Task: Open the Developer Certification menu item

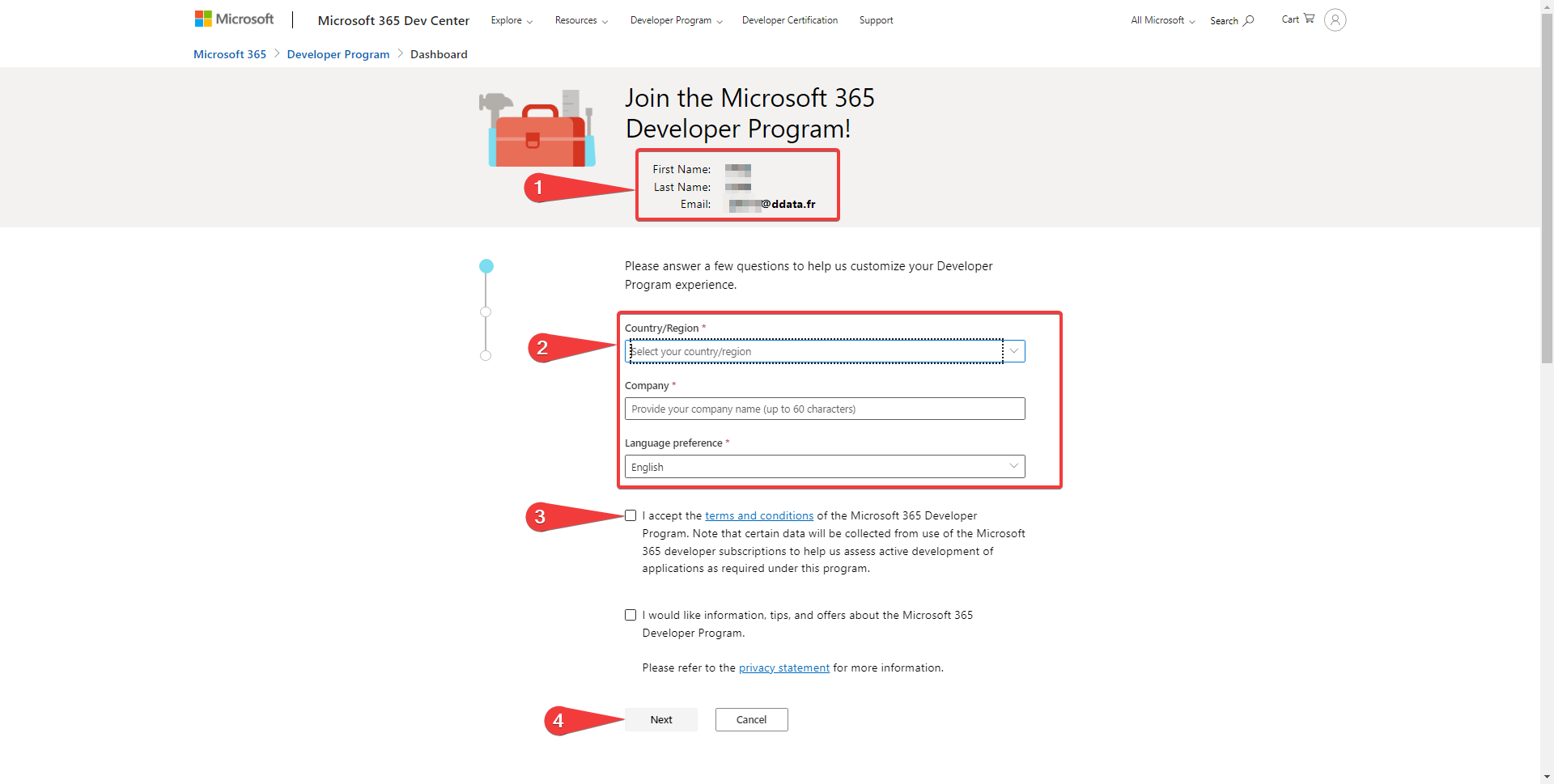Action: click(790, 20)
